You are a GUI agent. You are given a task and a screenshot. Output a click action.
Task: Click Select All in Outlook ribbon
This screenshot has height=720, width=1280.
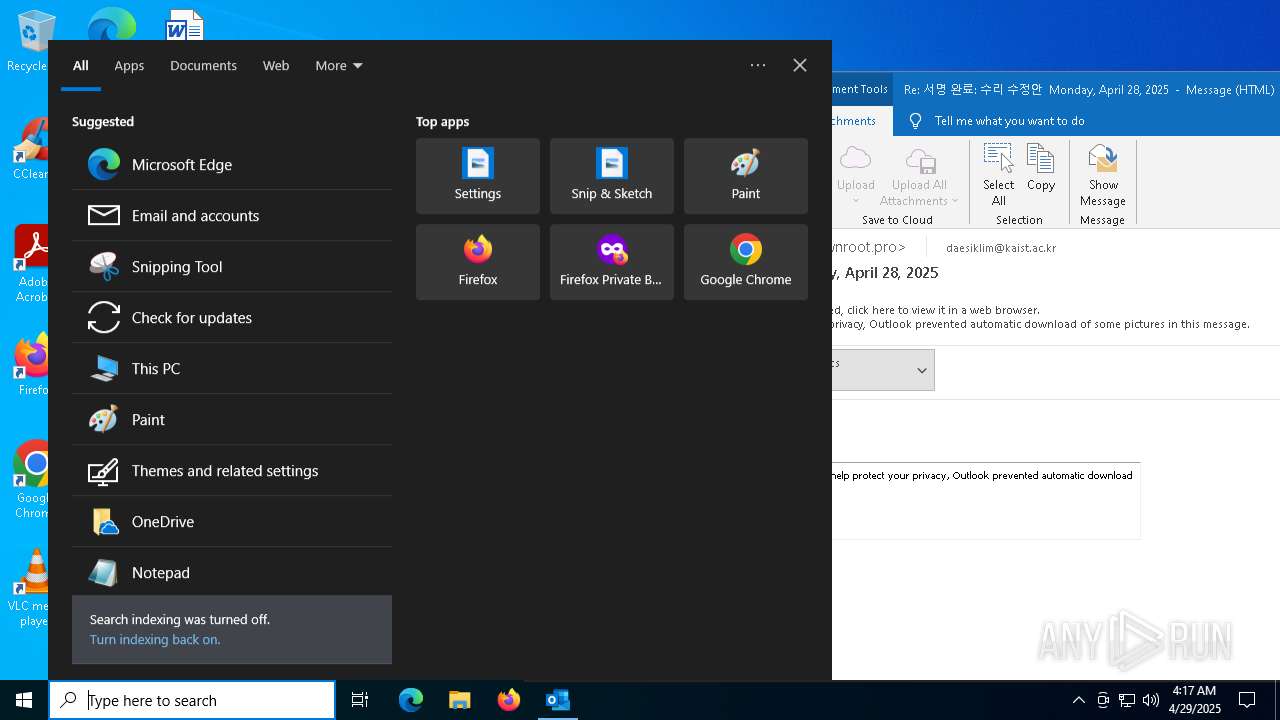(x=998, y=175)
